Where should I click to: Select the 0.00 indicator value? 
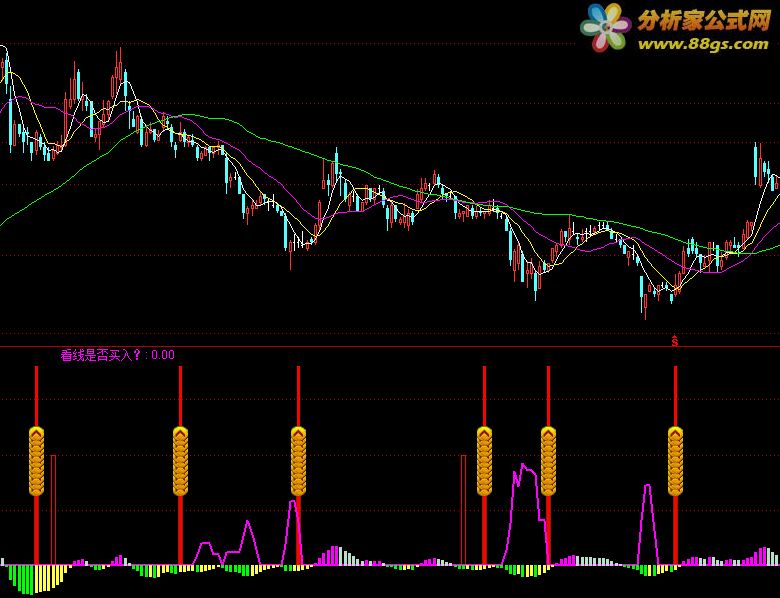(x=163, y=355)
